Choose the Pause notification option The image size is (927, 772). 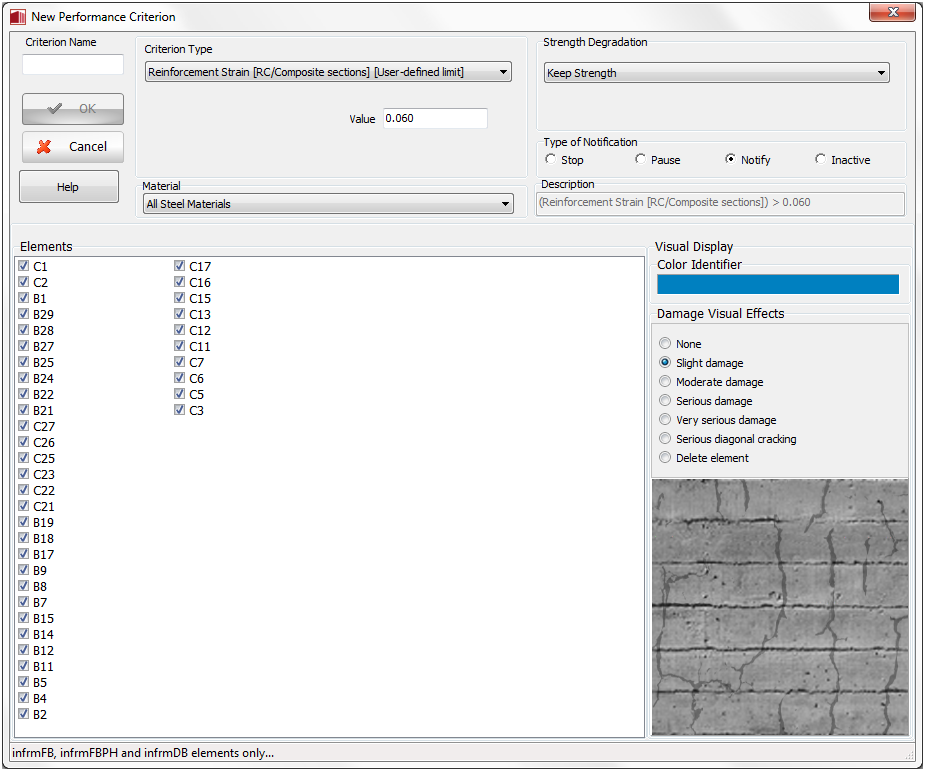click(x=641, y=160)
